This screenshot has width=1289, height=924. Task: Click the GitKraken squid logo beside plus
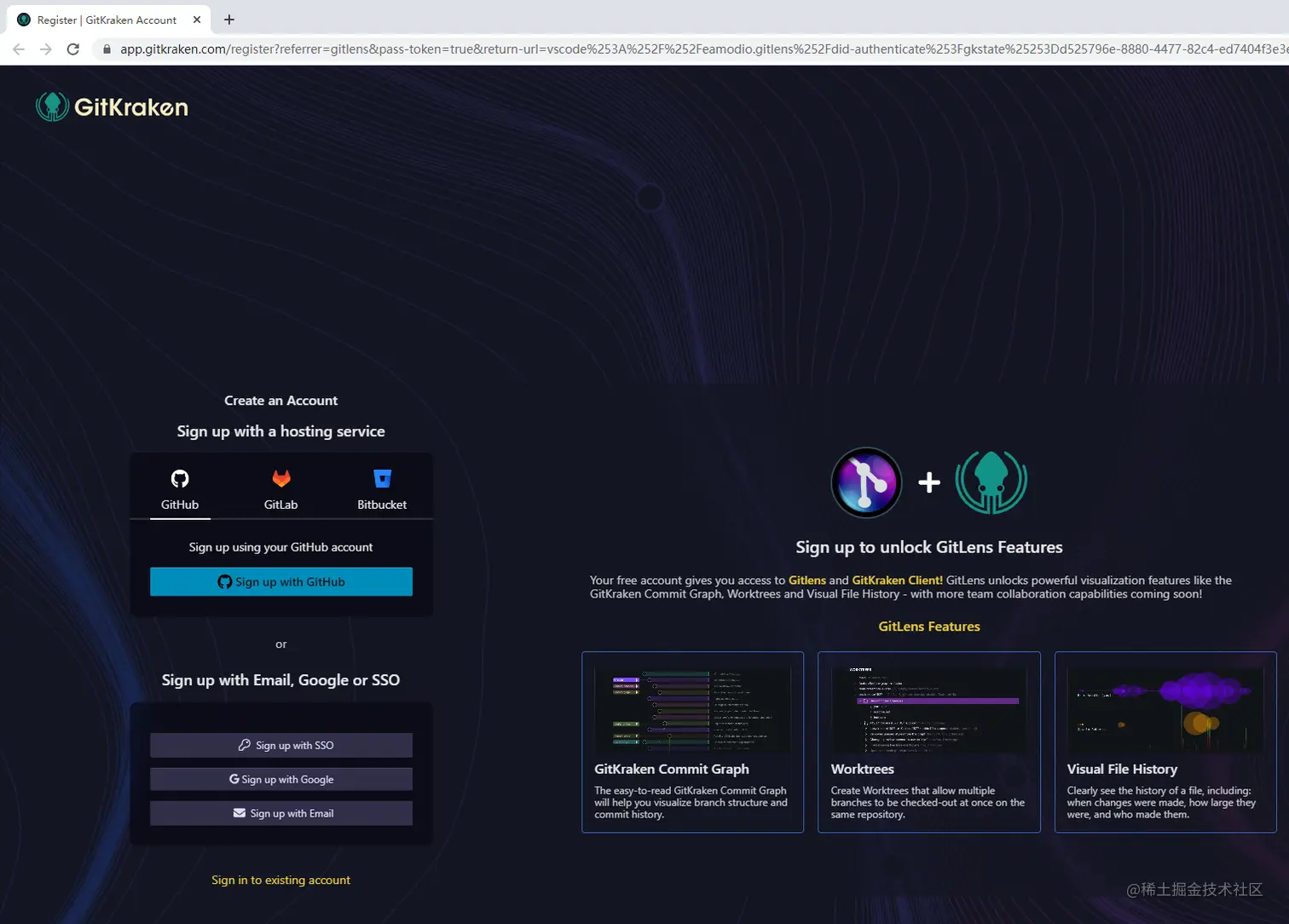pos(991,482)
